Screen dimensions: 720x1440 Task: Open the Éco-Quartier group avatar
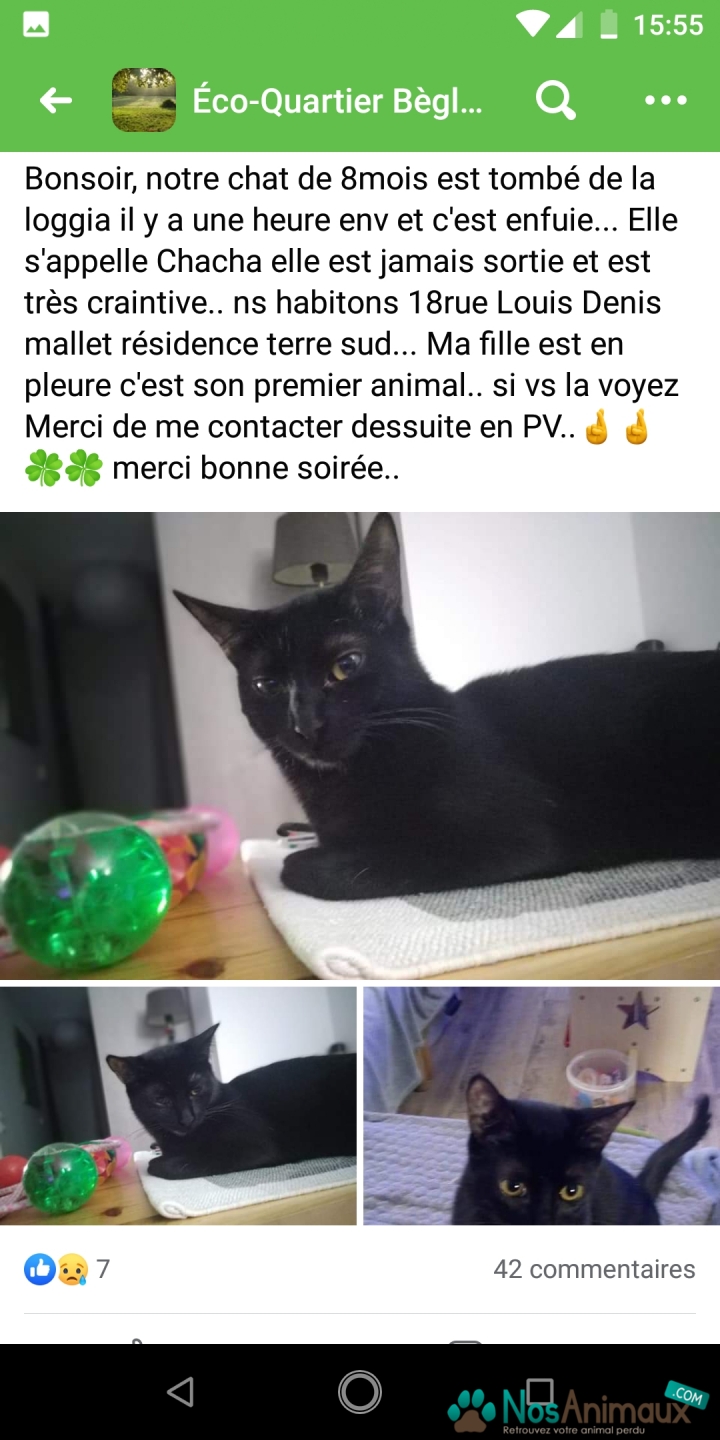pos(144,100)
